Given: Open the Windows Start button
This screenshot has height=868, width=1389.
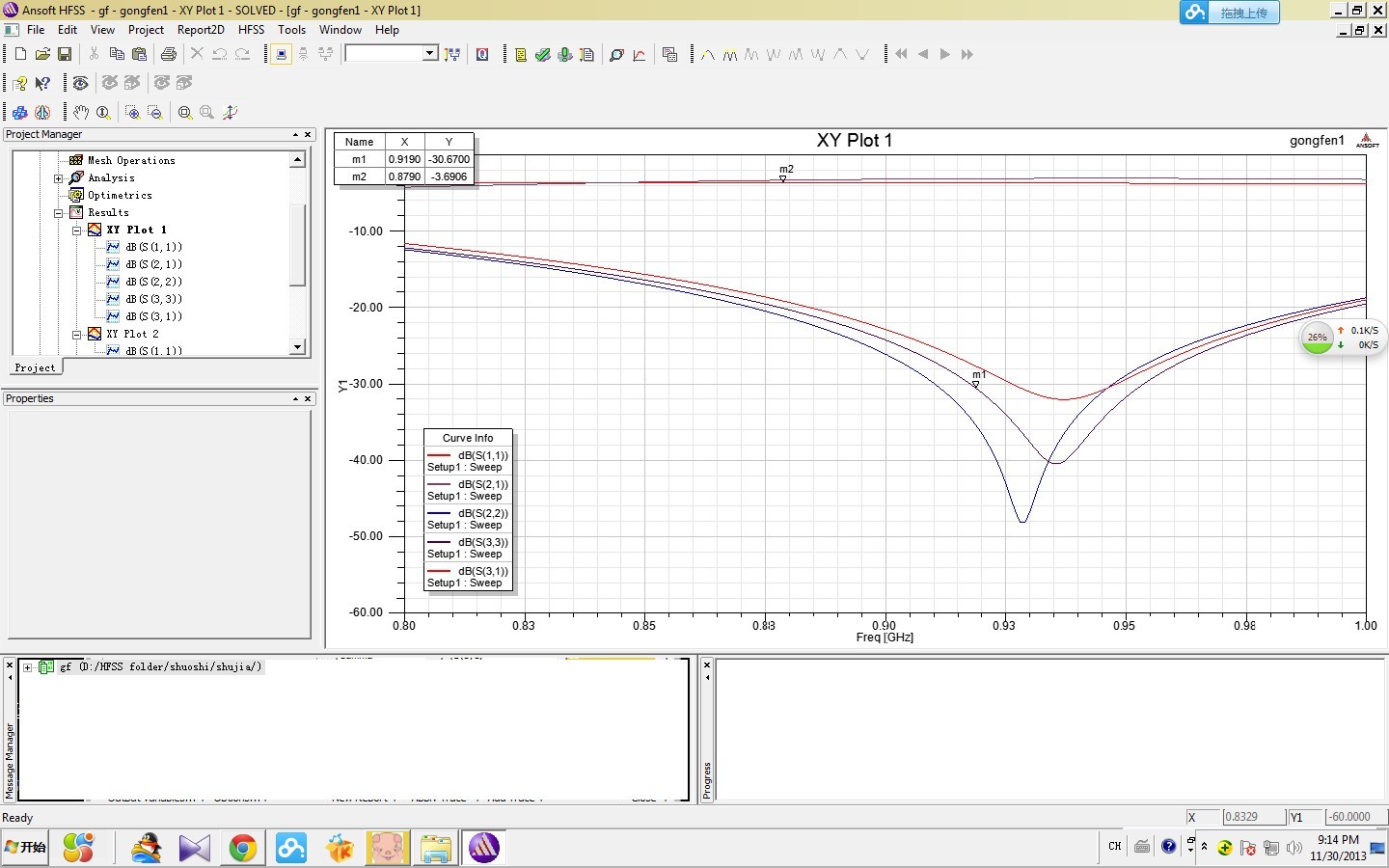Looking at the screenshot, I should 25,847.
